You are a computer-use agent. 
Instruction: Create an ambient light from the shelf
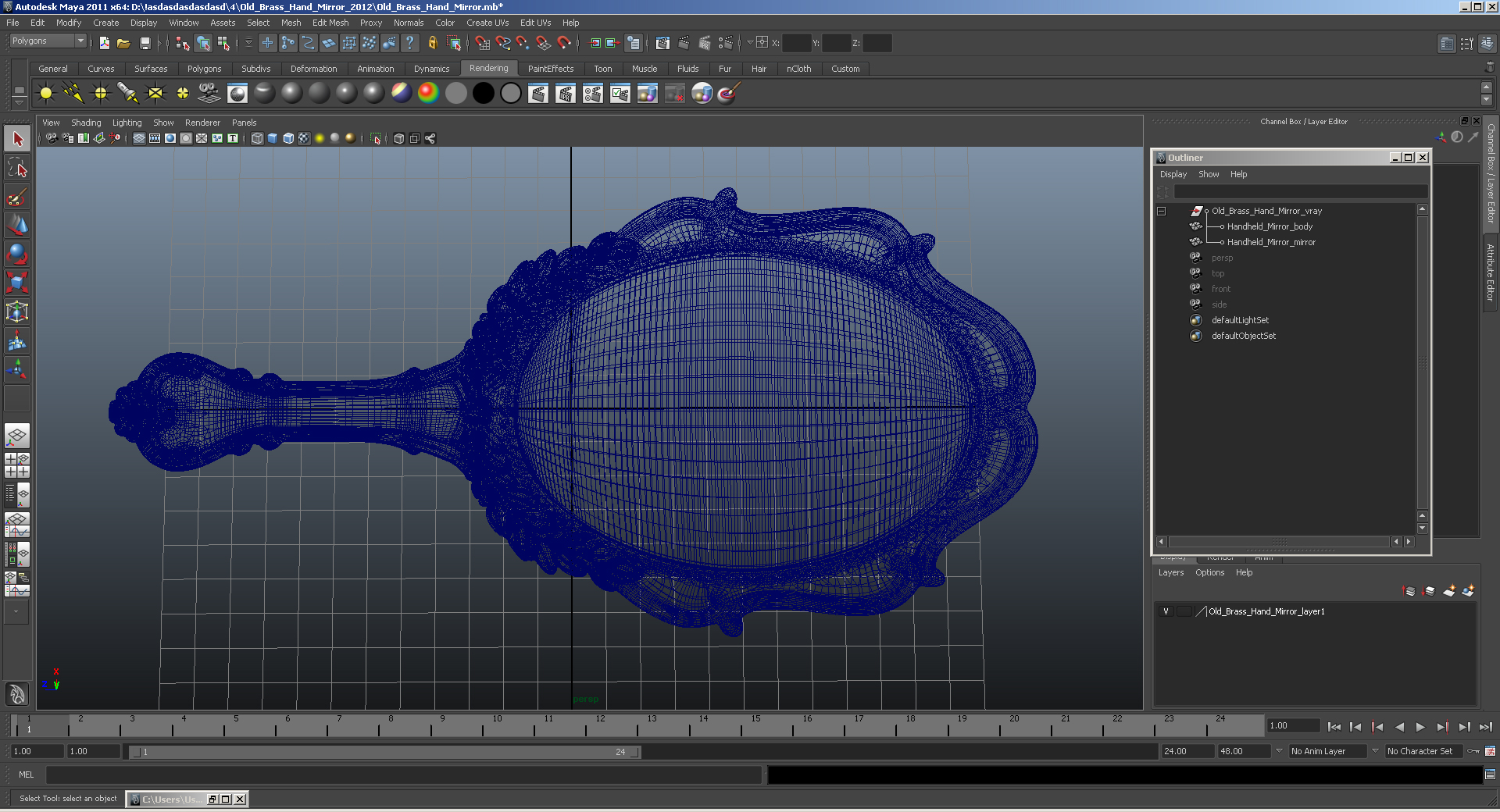tap(46, 94)
